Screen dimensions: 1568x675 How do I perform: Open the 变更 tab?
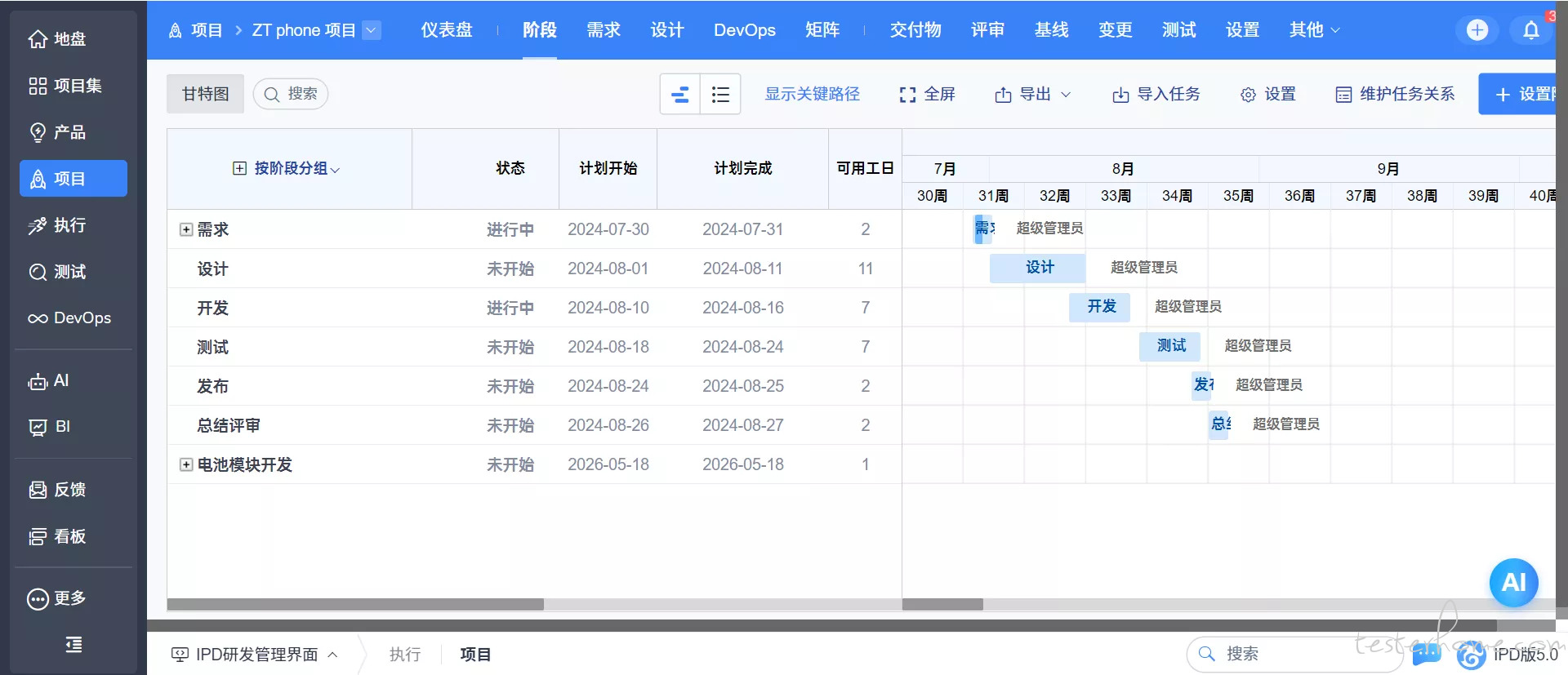coord(1116,30)
